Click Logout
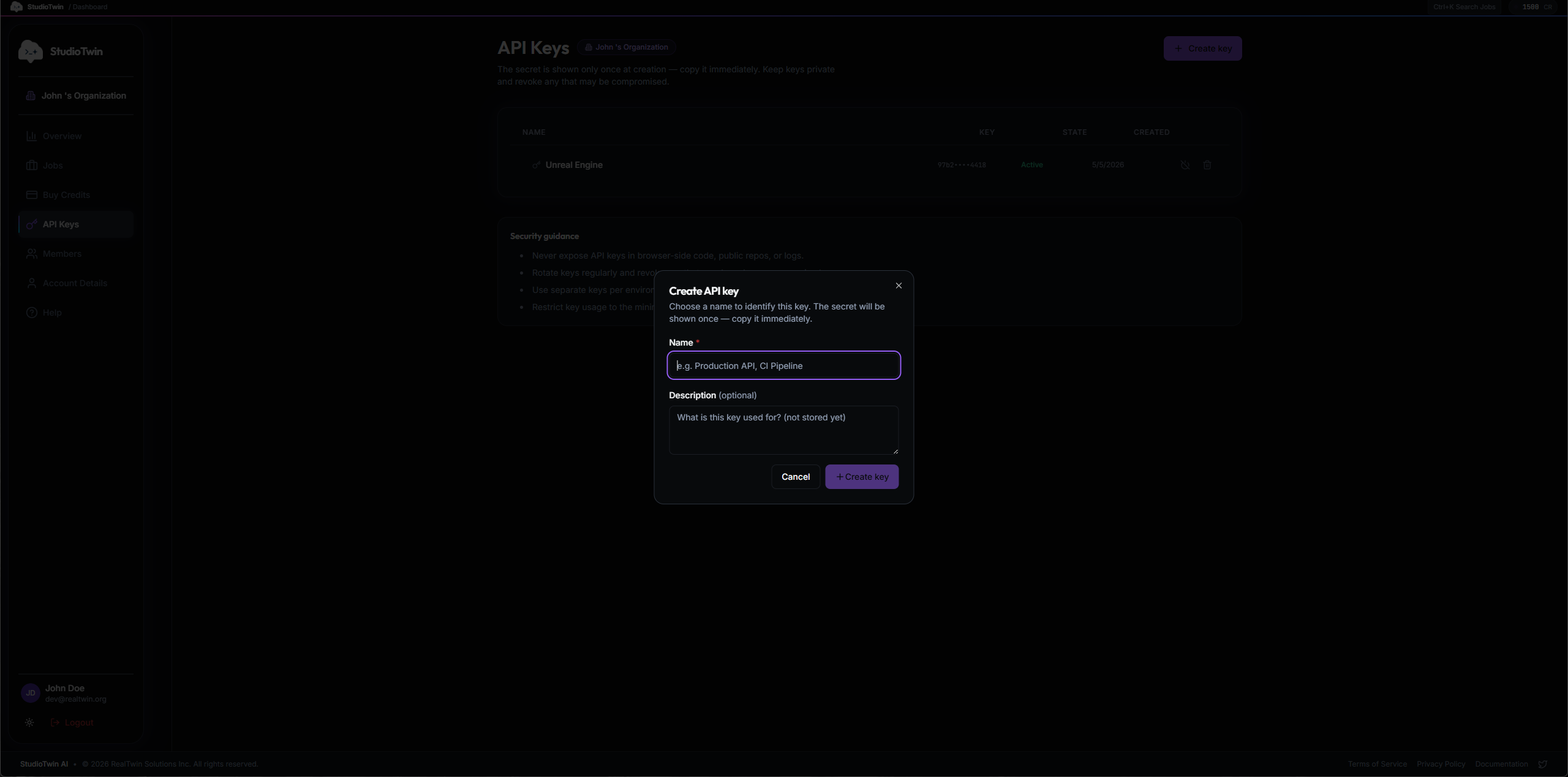Screen dimensions: 1568x777 pos(72,722)
